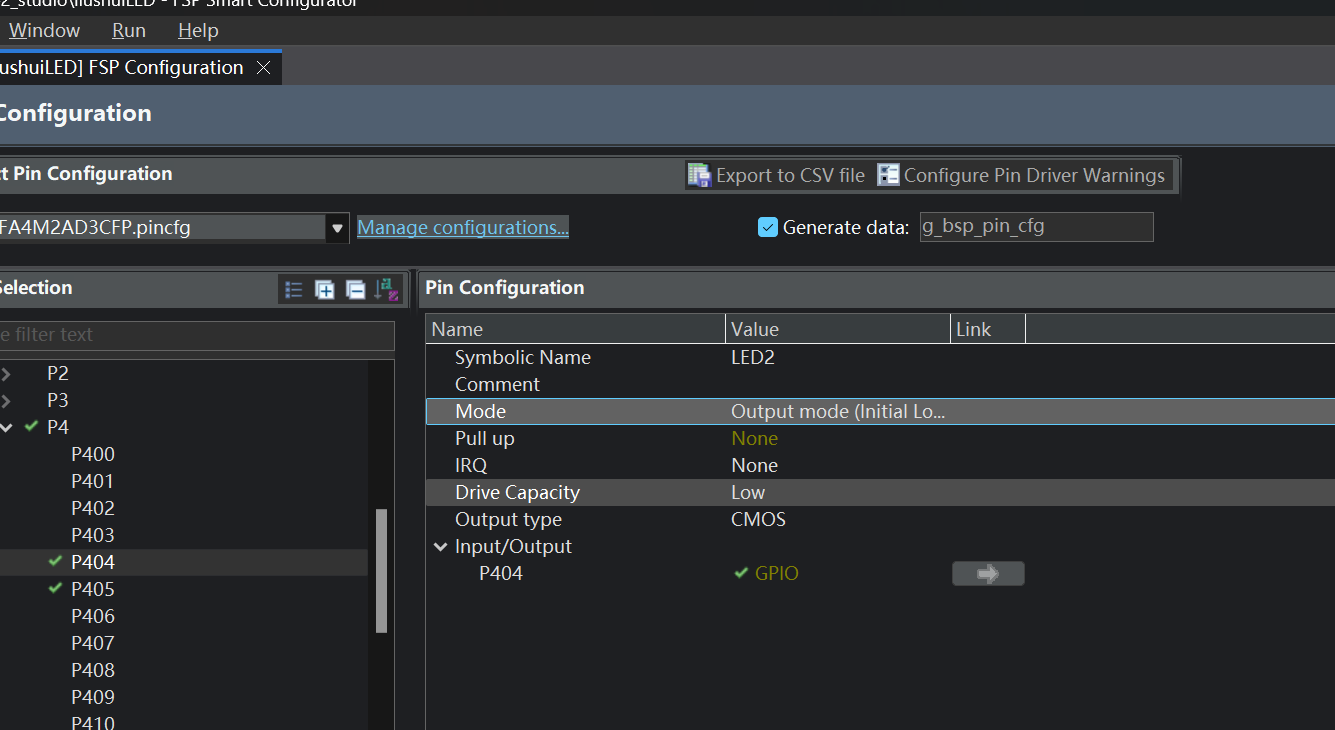Select pin P401 in the tree
The height and width of the screenshot is (730, 1335).
[x=93, y=482]
